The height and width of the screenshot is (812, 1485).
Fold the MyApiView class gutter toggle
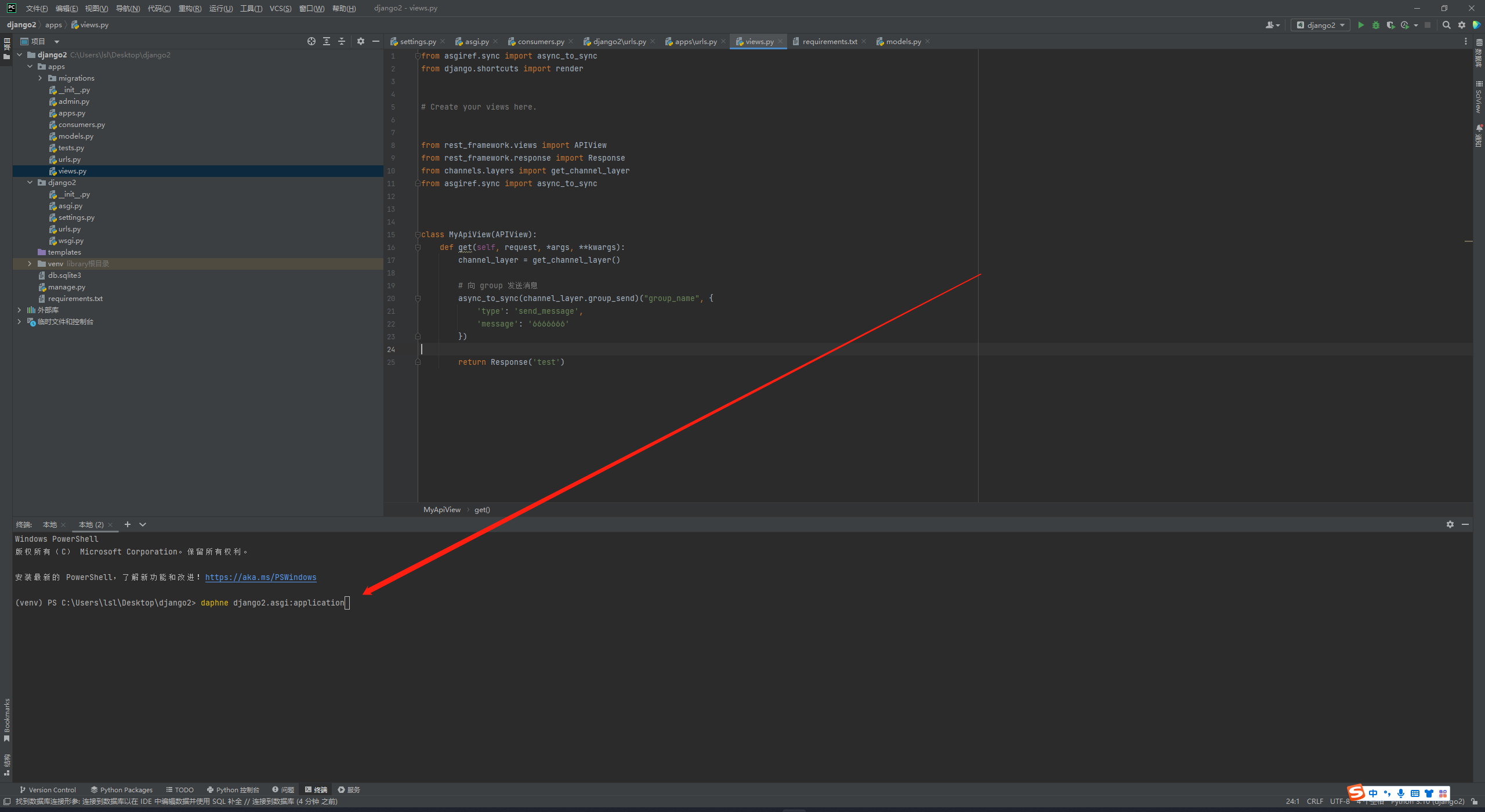(418, 235)
